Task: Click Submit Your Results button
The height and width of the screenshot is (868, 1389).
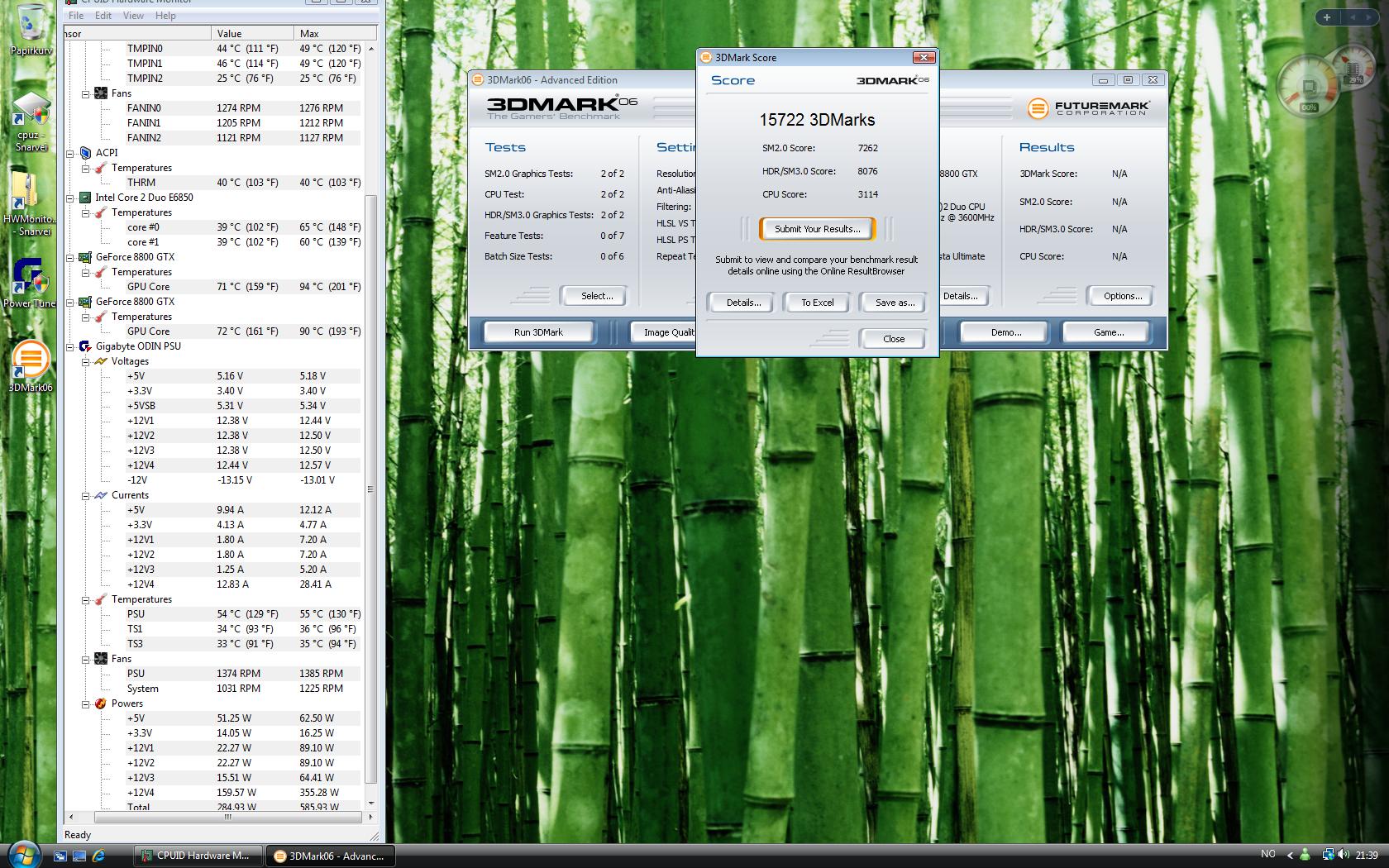Action: (817, 229)
